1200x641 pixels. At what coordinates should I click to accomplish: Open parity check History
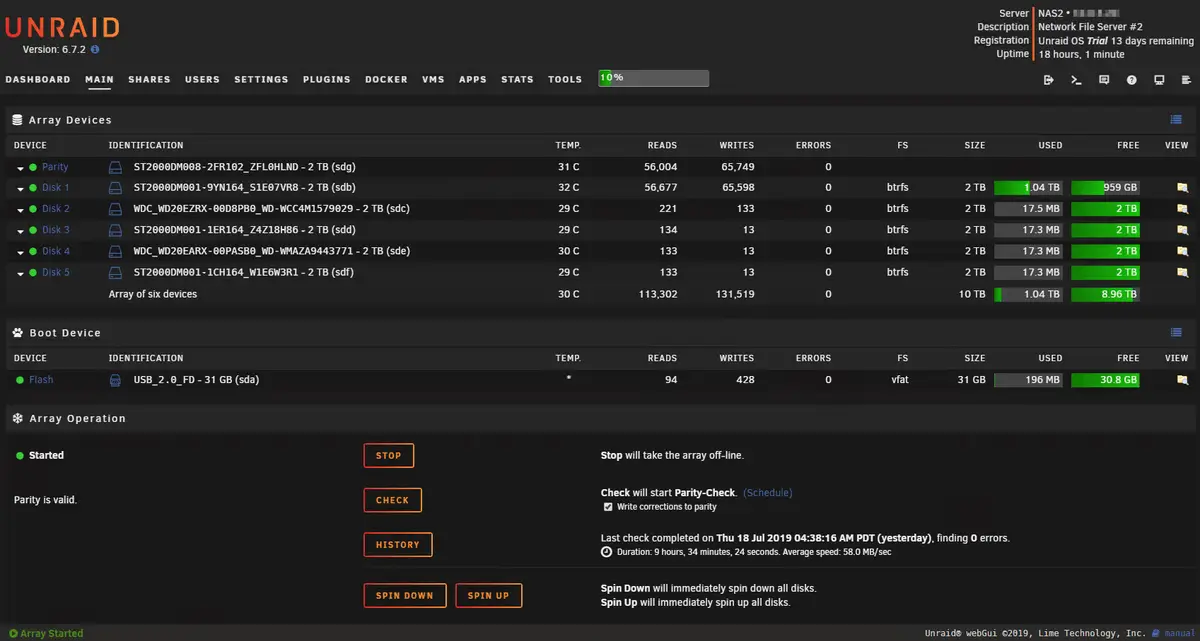(x=397, y=545)
